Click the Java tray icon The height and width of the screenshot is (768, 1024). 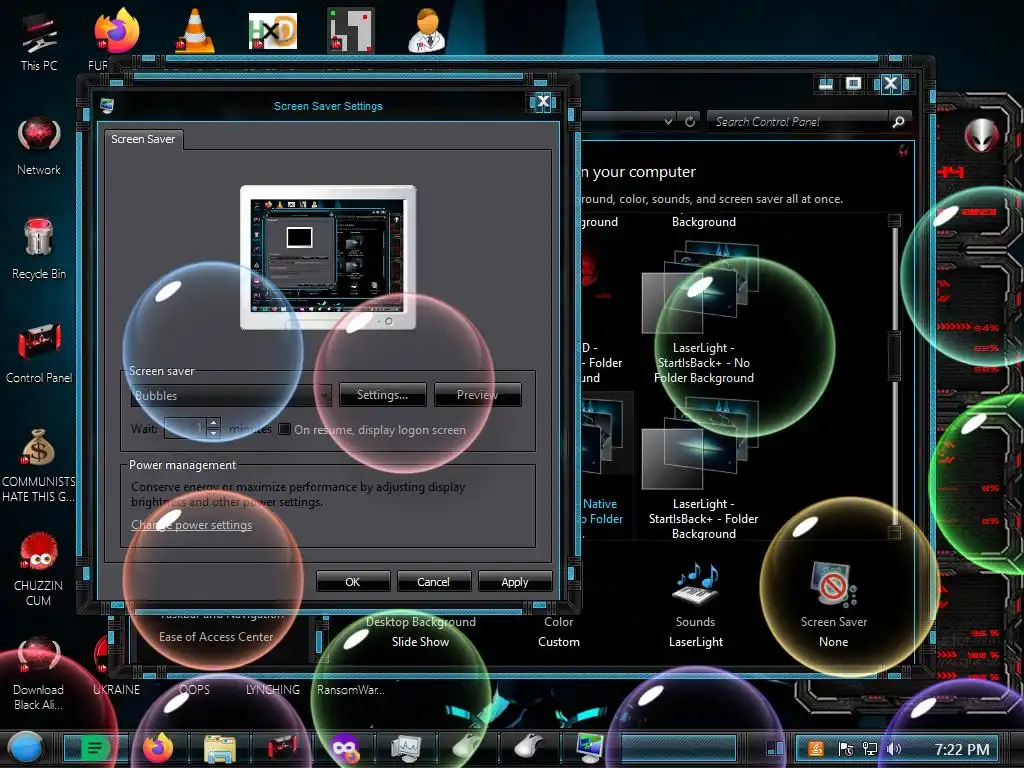816,749
